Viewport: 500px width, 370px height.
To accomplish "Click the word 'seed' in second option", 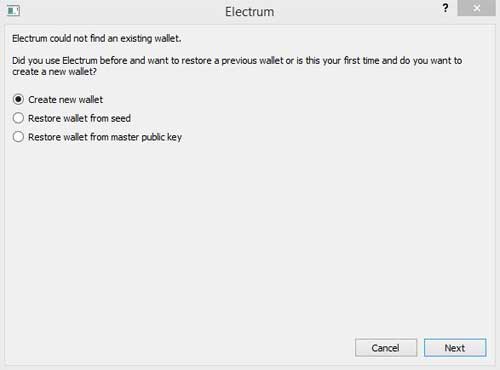I will tap(121, 118).
